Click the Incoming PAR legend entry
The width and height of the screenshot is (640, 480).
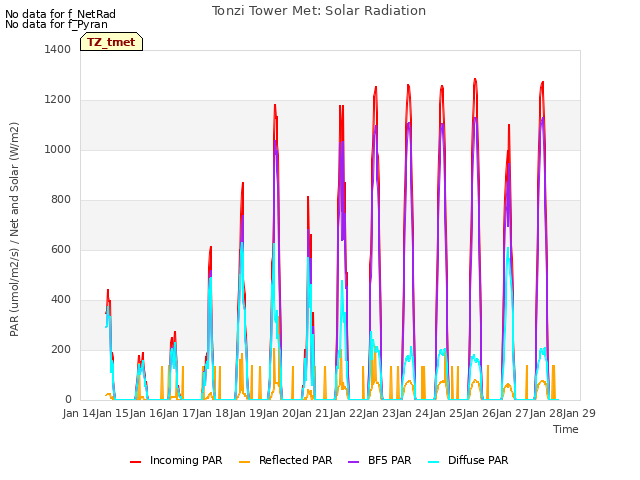pos(176,460)
